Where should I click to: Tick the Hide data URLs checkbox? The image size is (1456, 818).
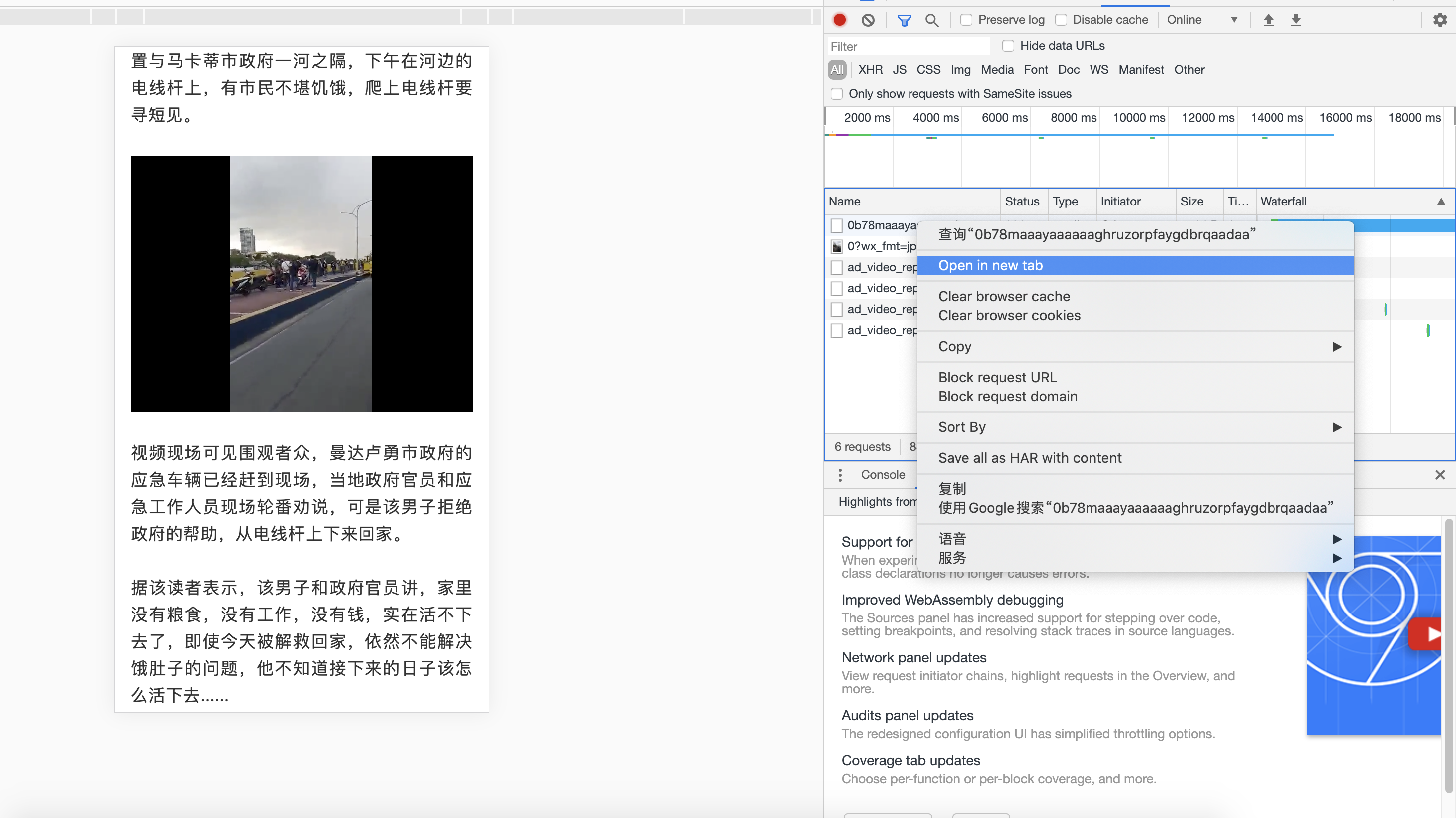point(1008,46)
